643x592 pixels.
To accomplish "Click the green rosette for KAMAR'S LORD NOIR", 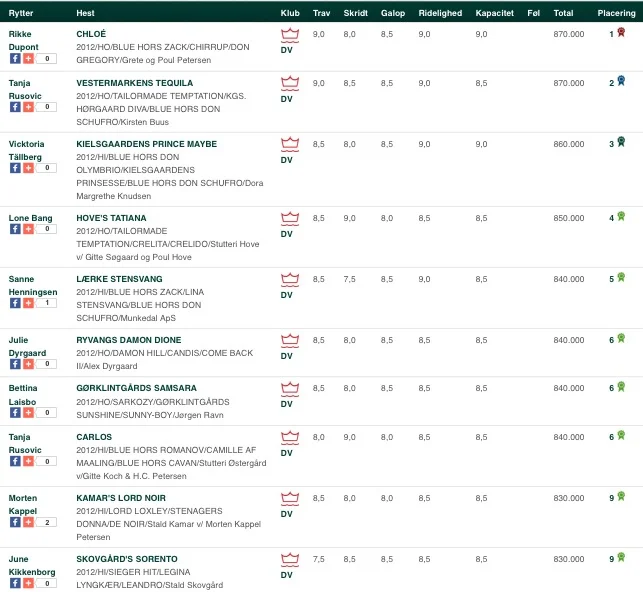I will 621,496.
